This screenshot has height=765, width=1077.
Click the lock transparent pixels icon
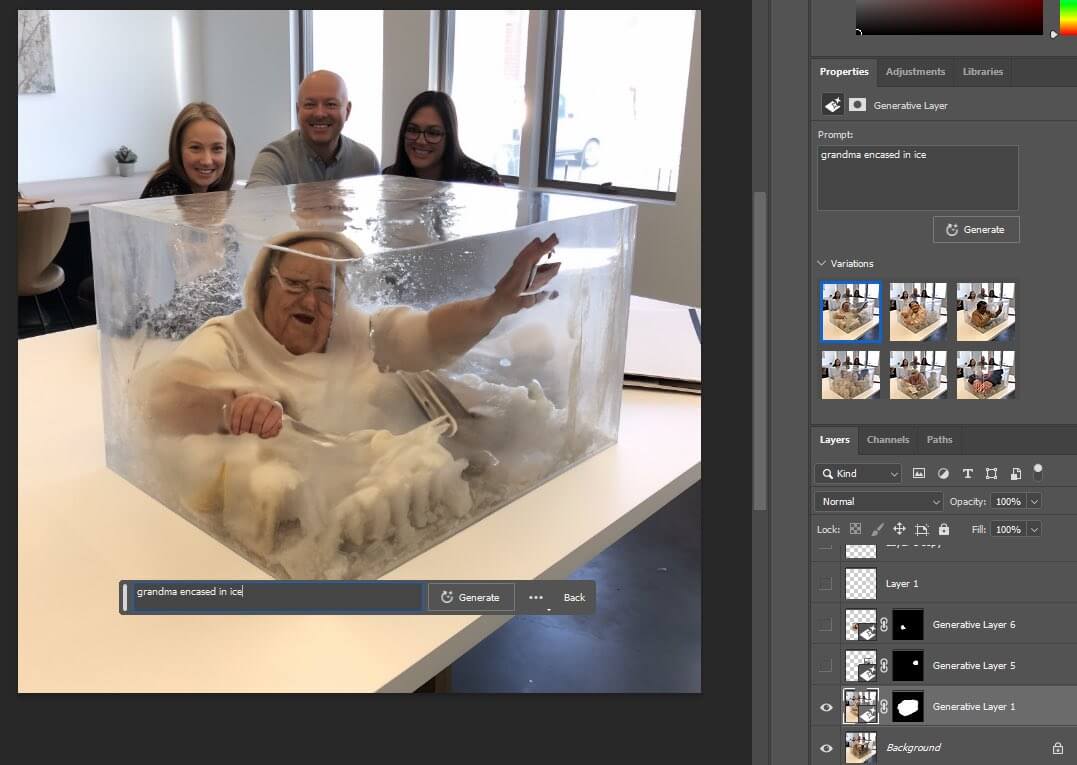(855, 529)
